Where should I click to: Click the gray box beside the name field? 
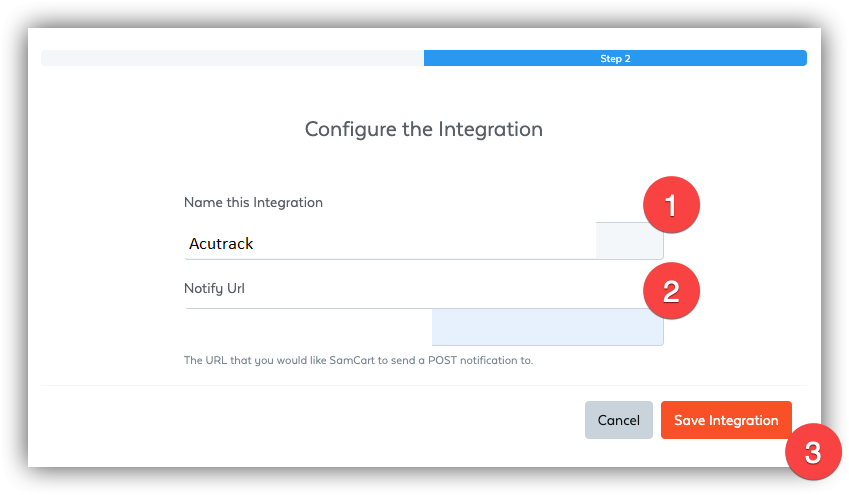[629, 240]
